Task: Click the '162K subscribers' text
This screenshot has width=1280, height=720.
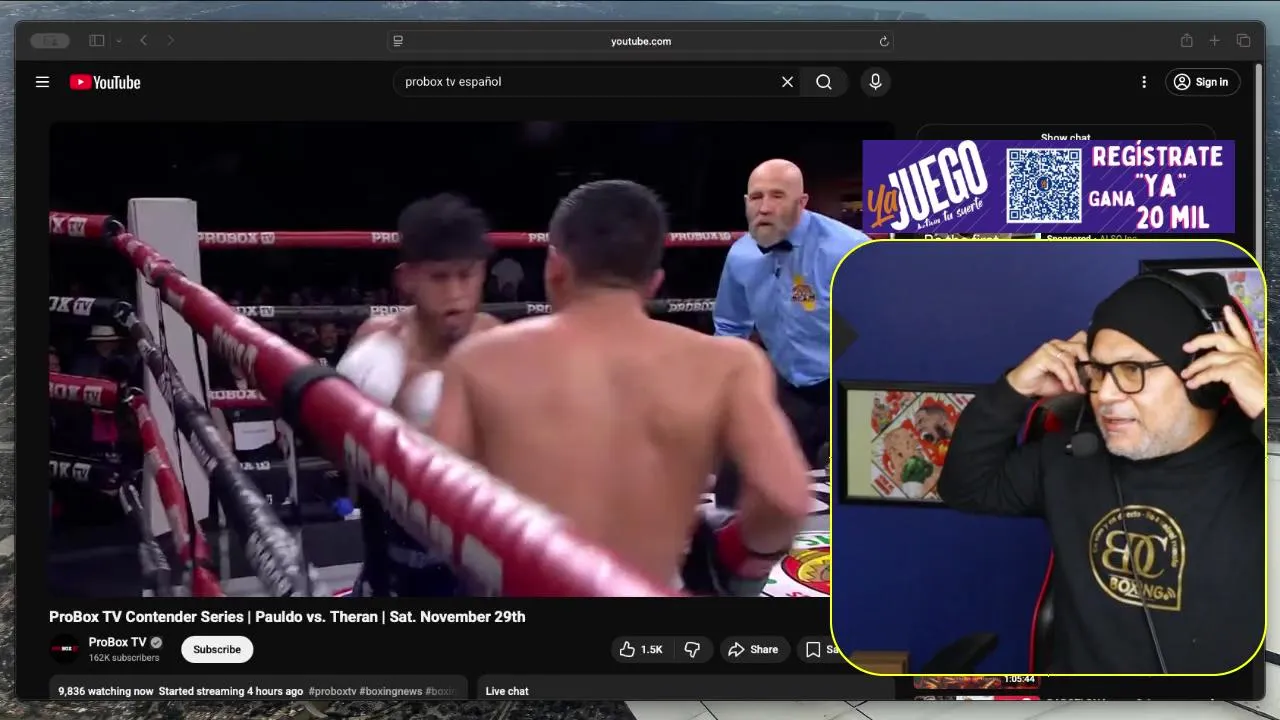Action: pos(124,658)
